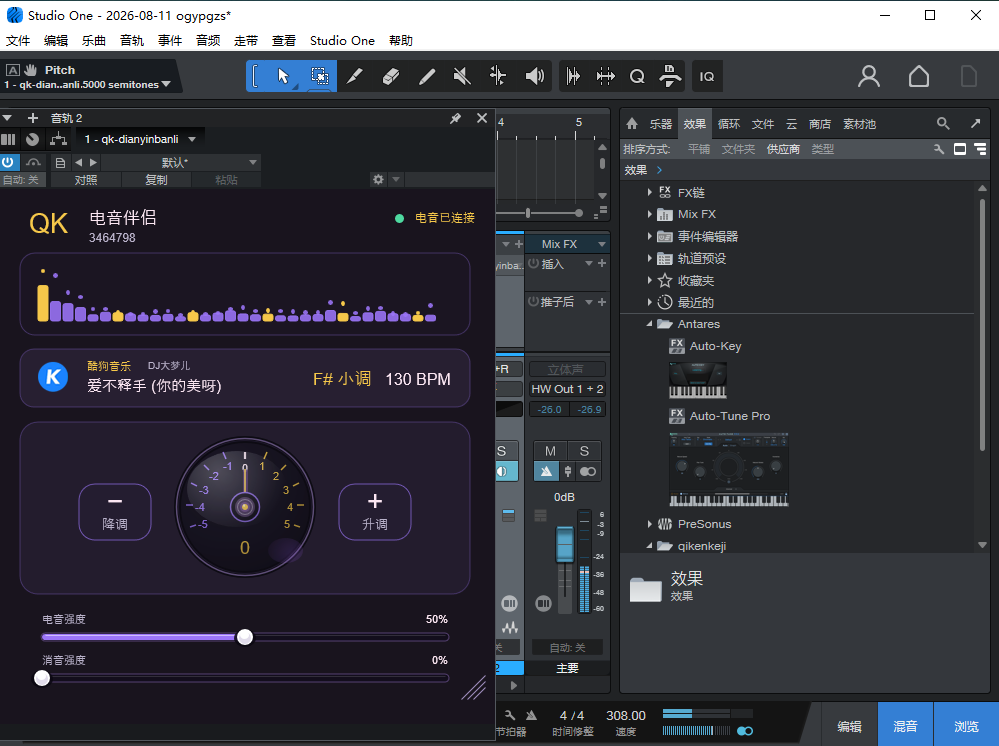Click the browser home icon
Viewport: 999px width, 746px height.
click(x=631, y=124)
